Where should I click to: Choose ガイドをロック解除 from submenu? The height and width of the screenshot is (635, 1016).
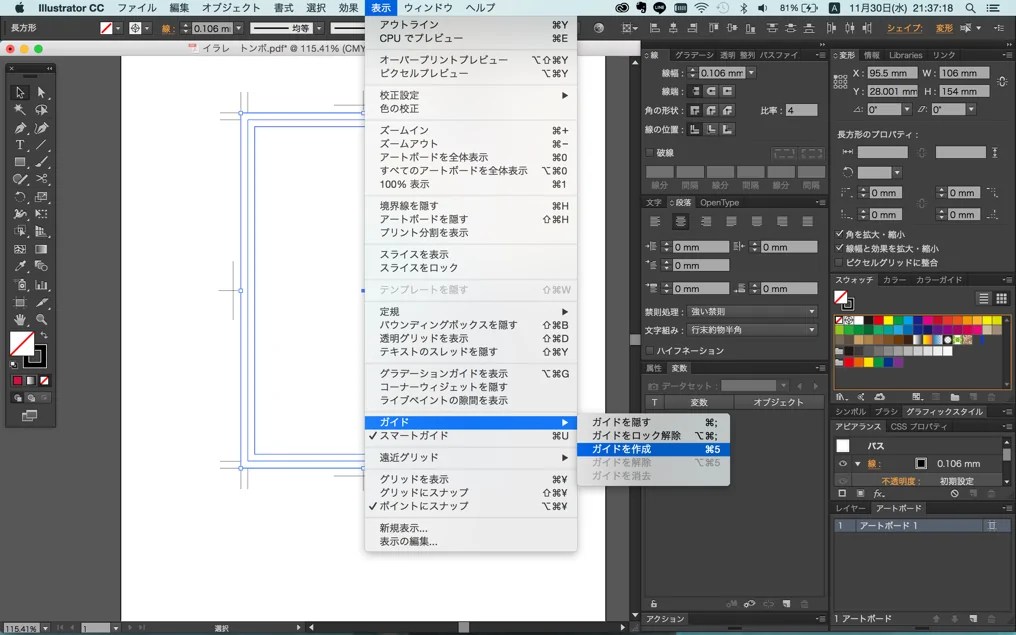click(653, 435)
